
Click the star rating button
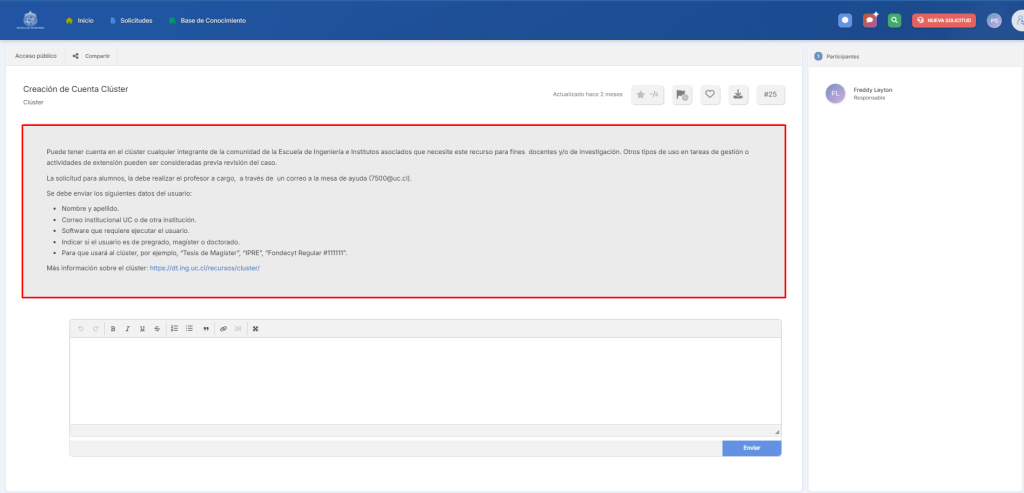pos(648,95)
